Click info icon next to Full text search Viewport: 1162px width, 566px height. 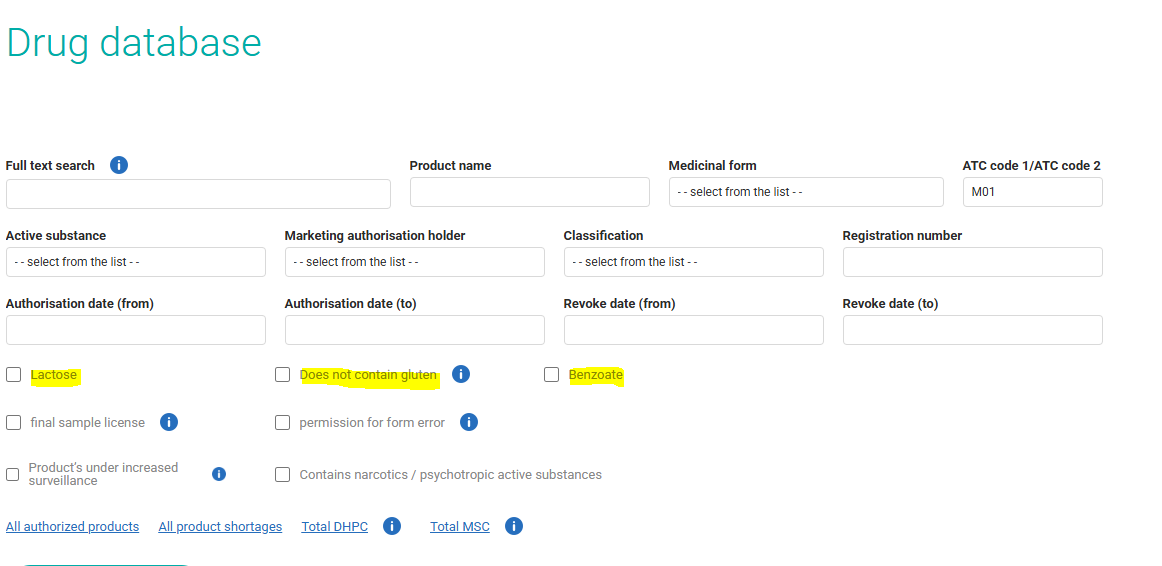pyautogui.click(x=119, y=165)
